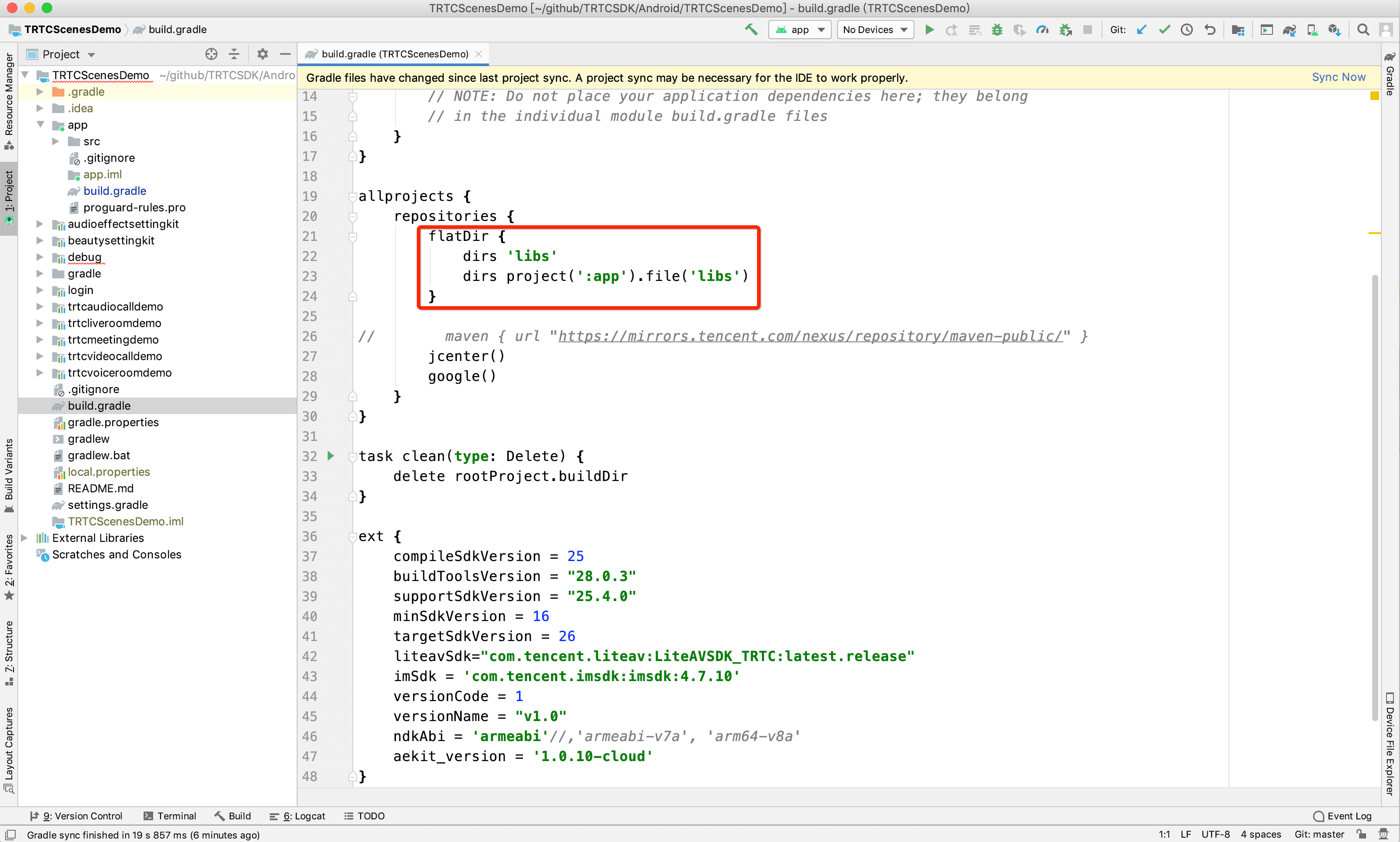Click the locate file crosshair icon in the Project panel
Image resolution: width=1400 pixels, height=842 pixels.
[x=211, y=54]
